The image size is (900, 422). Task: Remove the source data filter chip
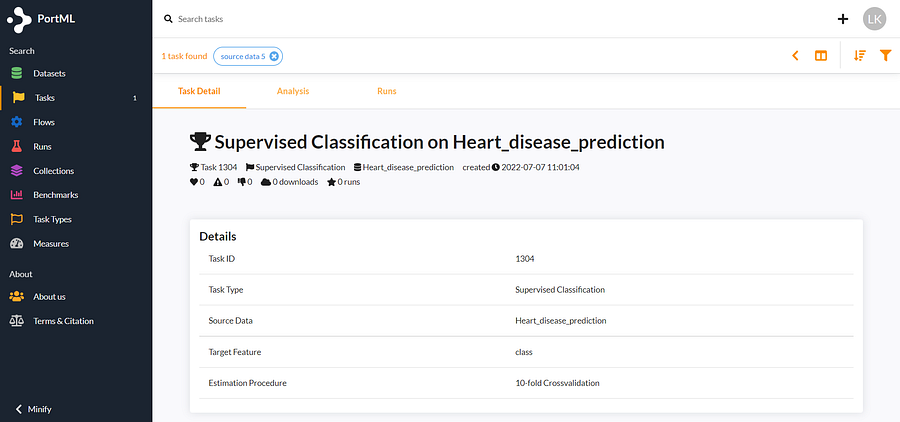274,56
